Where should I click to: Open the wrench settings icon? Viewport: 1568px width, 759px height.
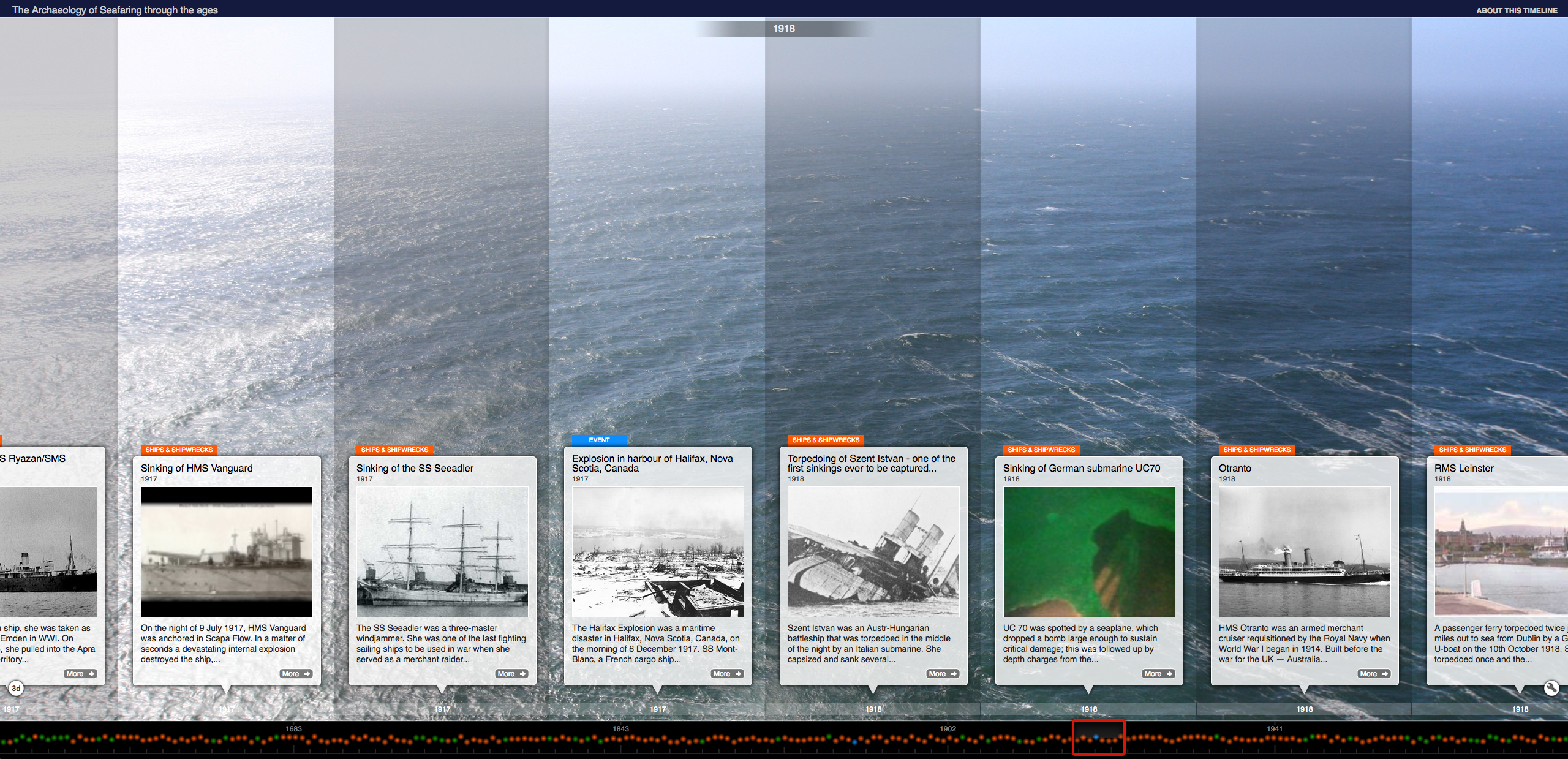click(1551, 688)
